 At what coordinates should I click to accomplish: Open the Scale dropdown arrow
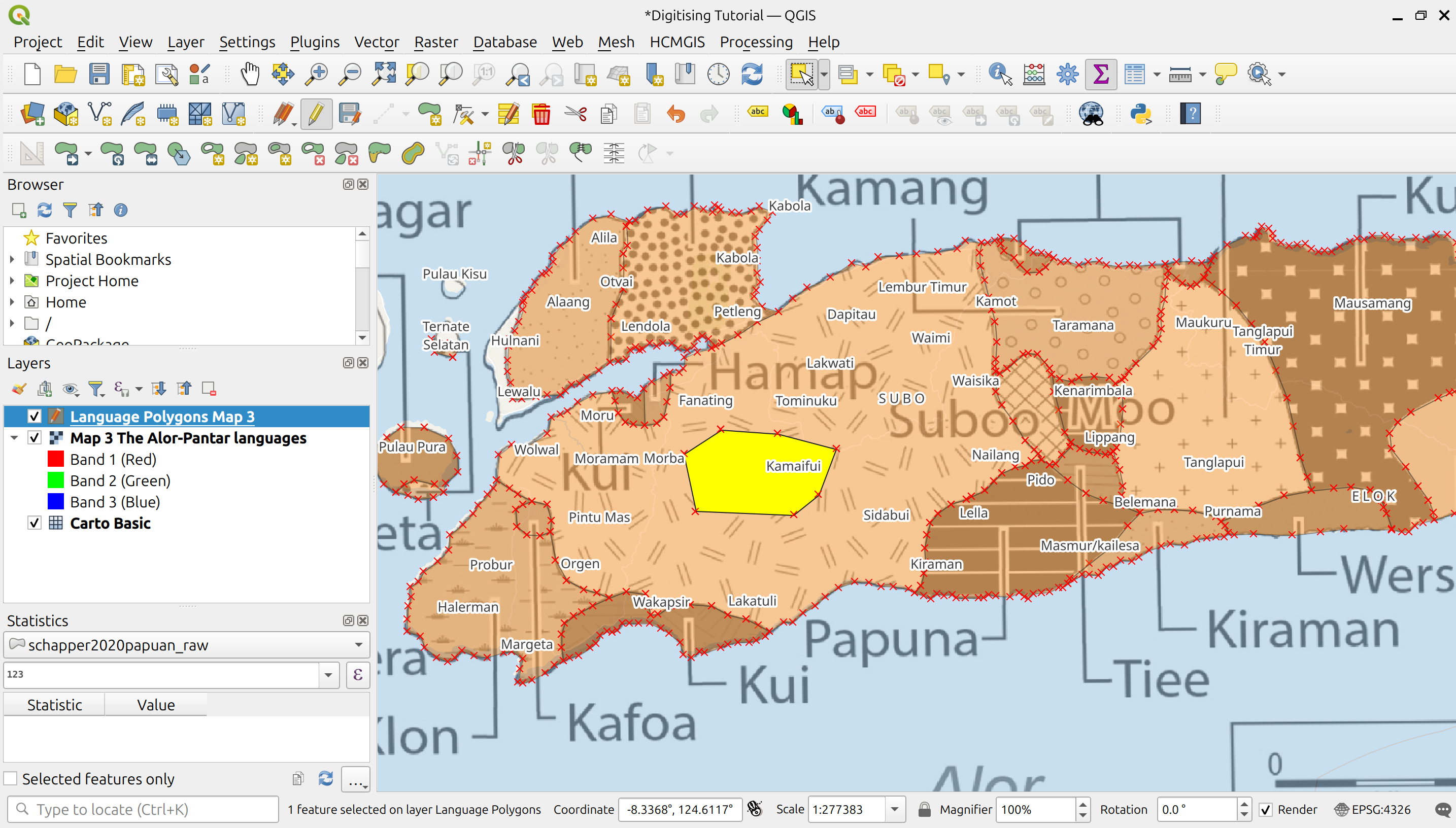[895, 809]
